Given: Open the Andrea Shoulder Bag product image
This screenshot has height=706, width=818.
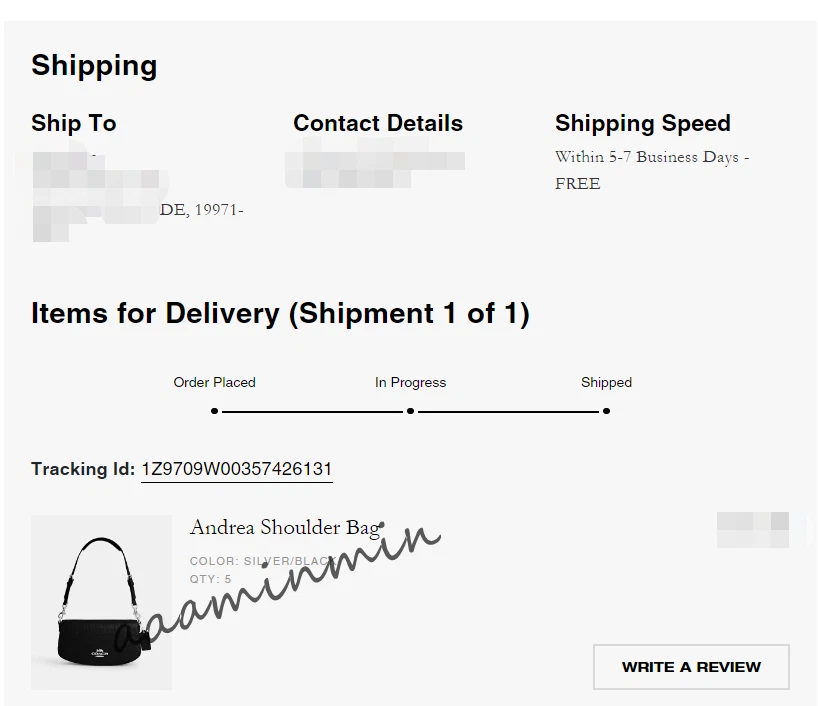Looking at the screenshot, I should point(101,603).
